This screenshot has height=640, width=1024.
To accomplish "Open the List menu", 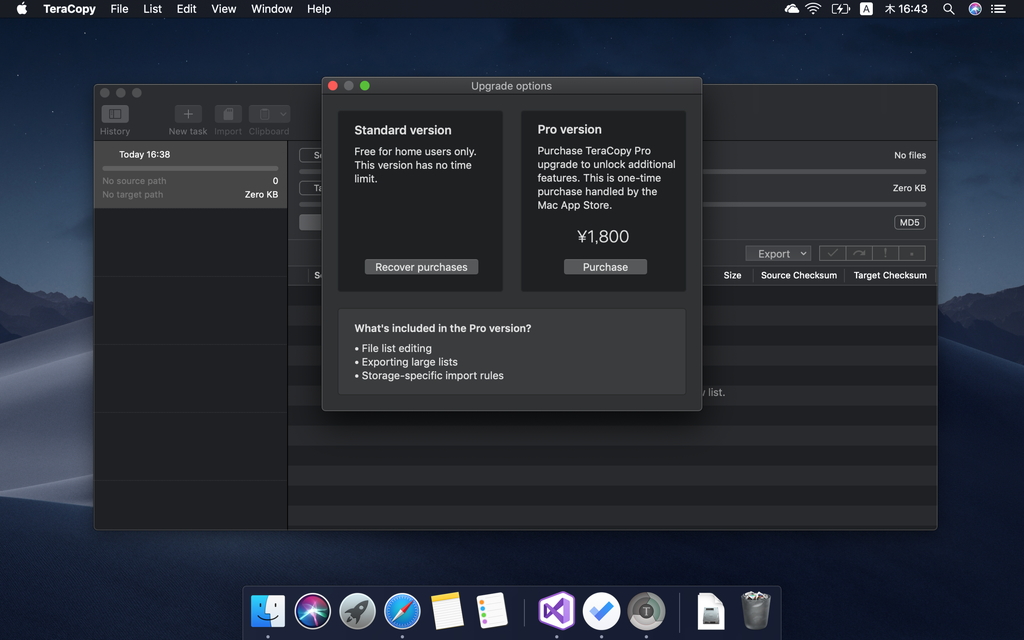I will click(152, 8).
